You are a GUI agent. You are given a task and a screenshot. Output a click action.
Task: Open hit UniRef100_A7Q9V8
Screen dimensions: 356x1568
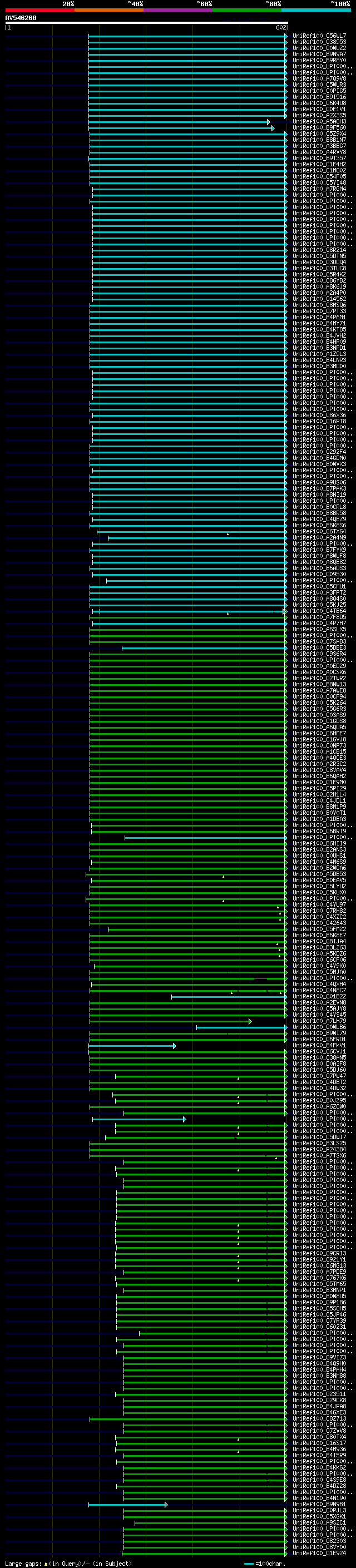tap(319, 78)
